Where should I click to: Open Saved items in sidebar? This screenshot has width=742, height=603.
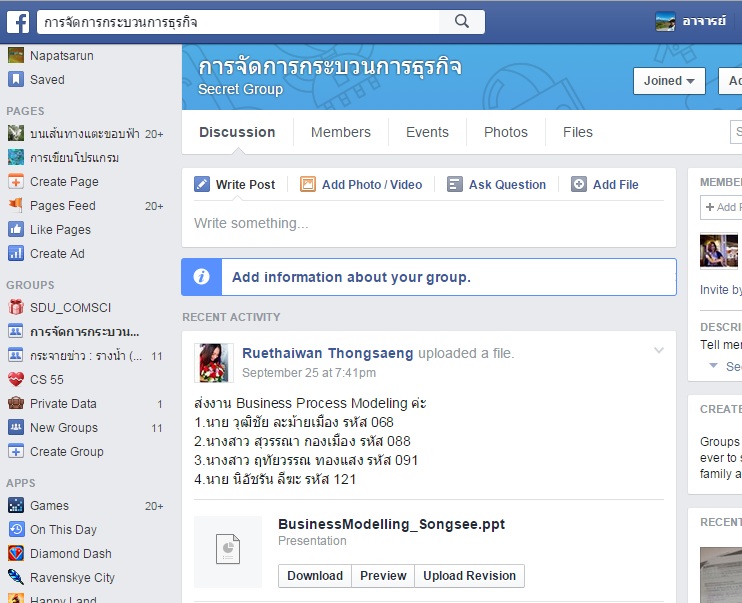46,80
